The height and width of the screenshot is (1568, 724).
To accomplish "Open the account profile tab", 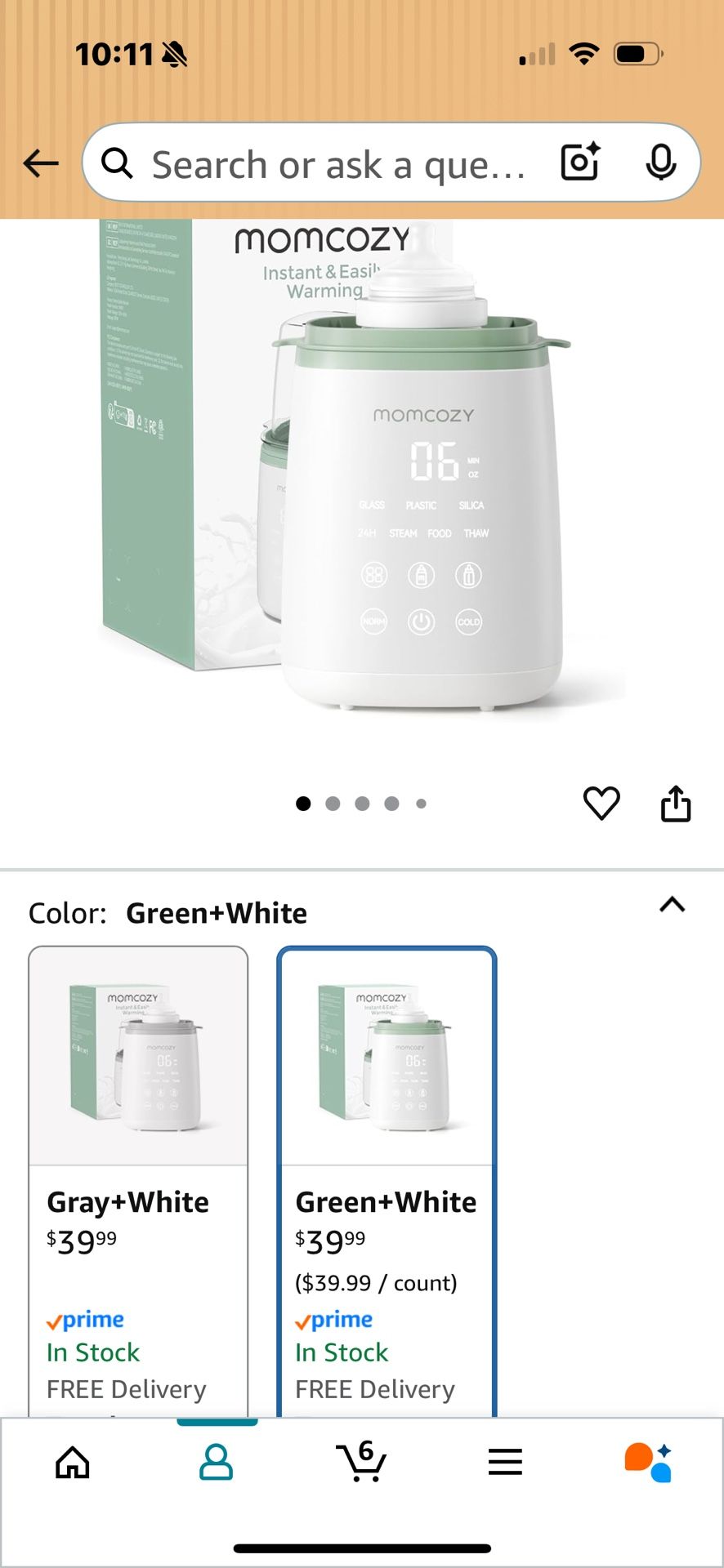I will coord(217,1462).
